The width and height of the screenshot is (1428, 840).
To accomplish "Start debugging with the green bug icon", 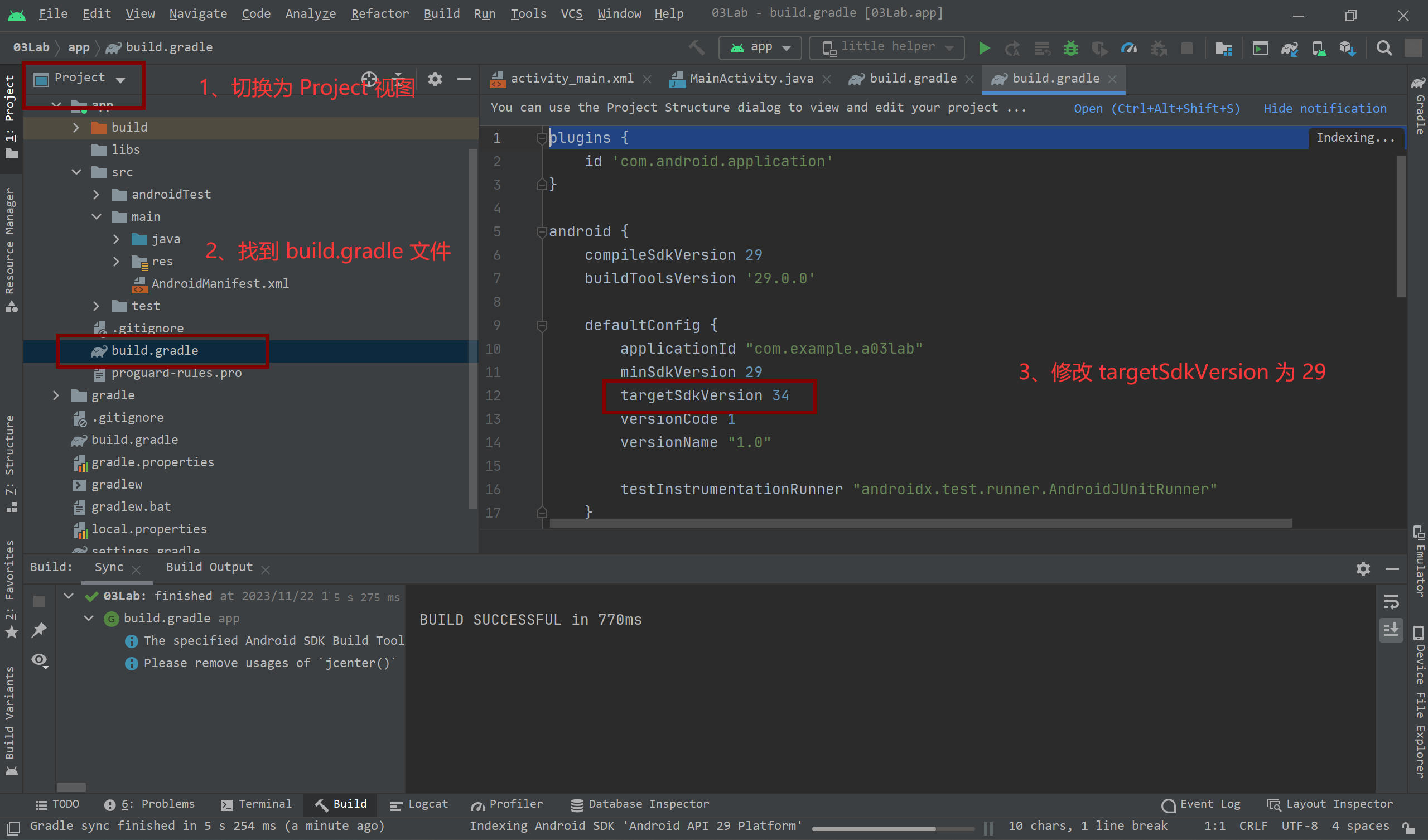I will pyautogui.click(x=1070, y=48).
